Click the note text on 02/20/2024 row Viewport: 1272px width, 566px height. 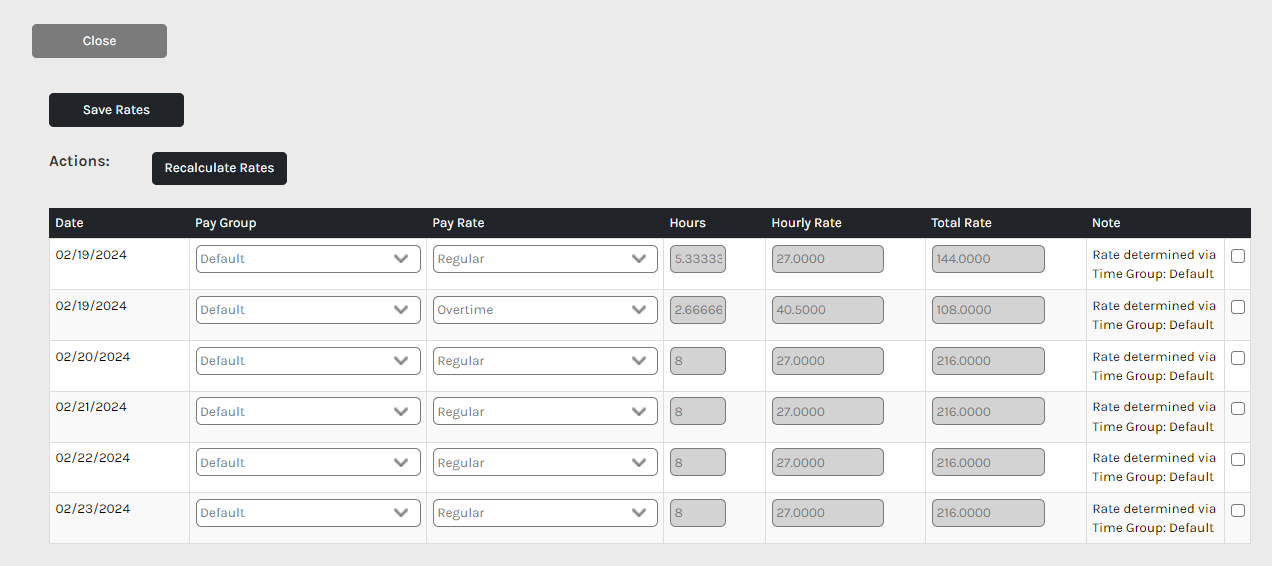tap(1154, 366)
